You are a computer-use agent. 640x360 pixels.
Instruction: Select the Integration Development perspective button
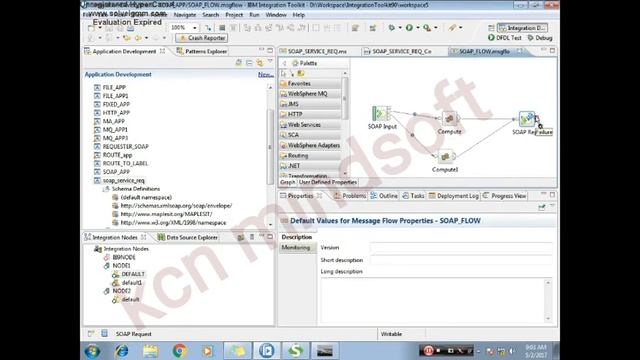(x=522, y=28)
